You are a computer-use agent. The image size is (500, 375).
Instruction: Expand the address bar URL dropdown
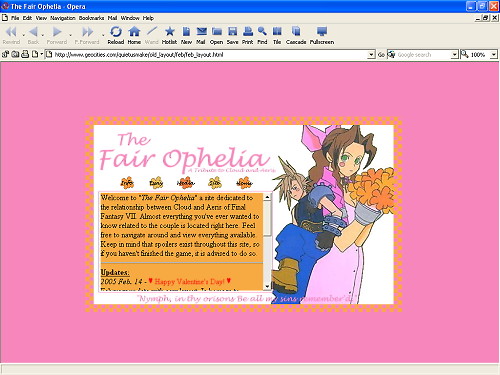point(371,55)
